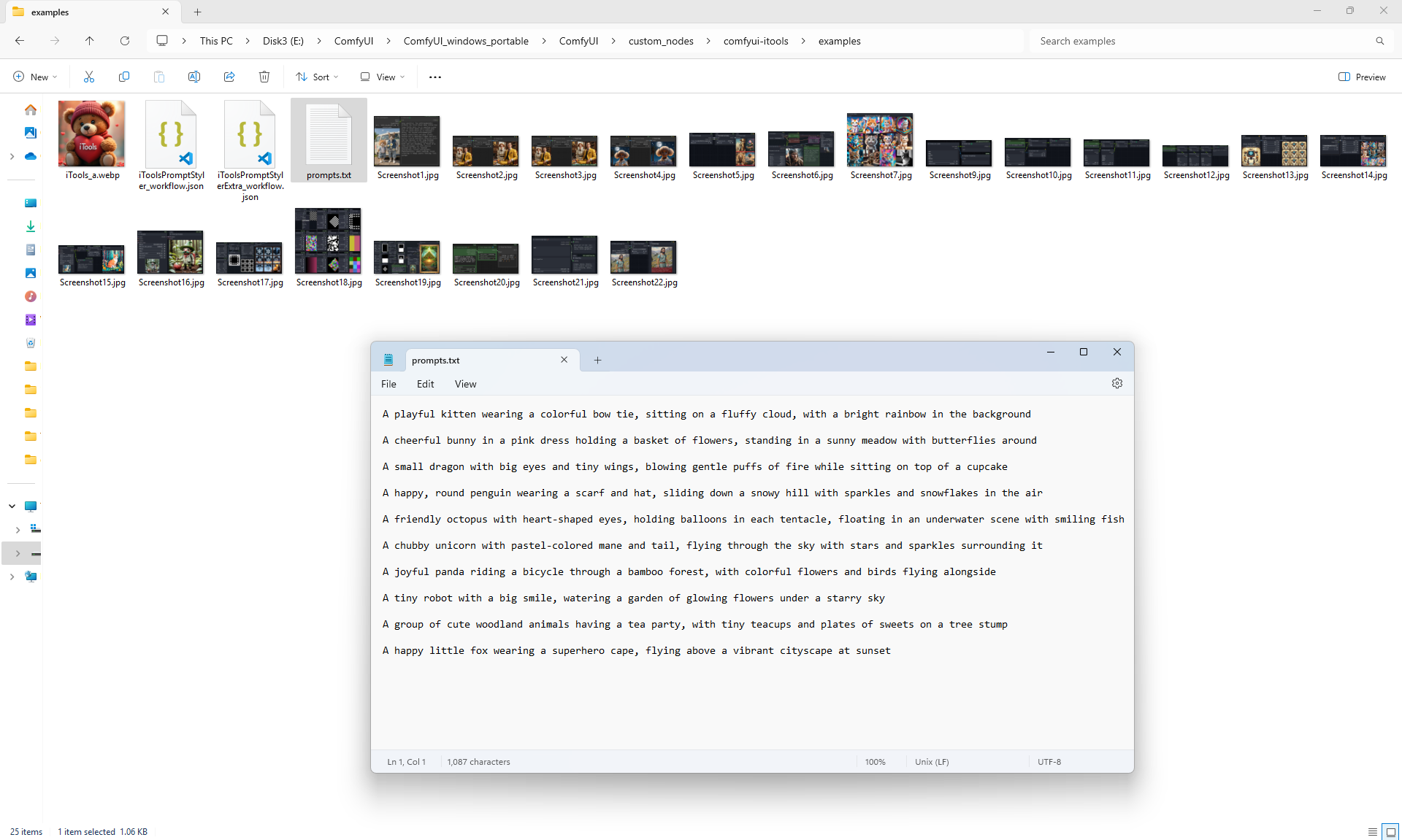The width and height of the screenshot is (1402, 840).
Task: Click the Delete trash can icon
Action: pos(264,77)
